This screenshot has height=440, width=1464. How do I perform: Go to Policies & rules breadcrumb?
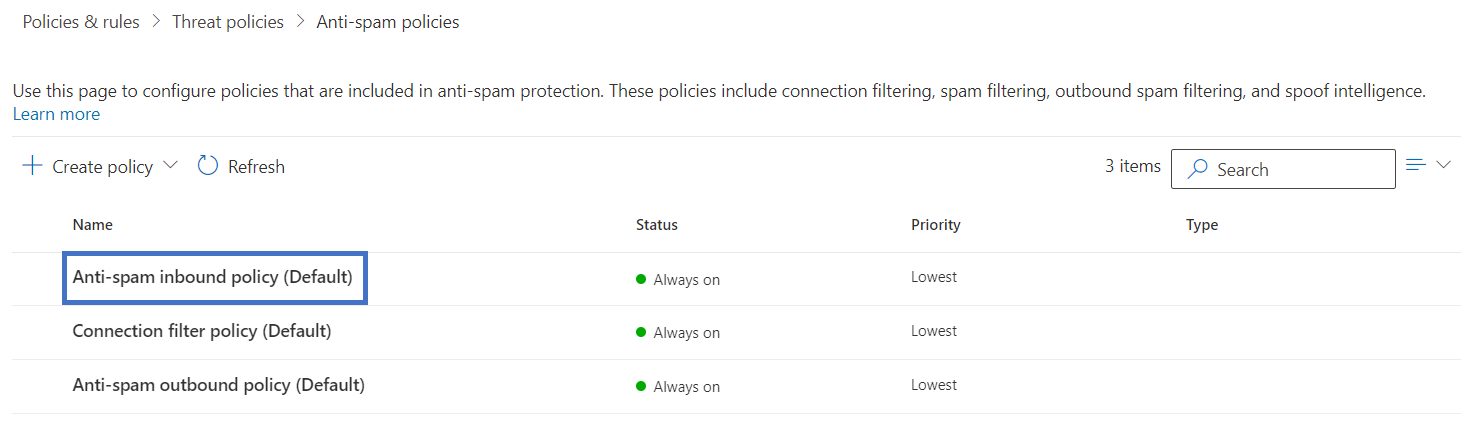(81, 21)
